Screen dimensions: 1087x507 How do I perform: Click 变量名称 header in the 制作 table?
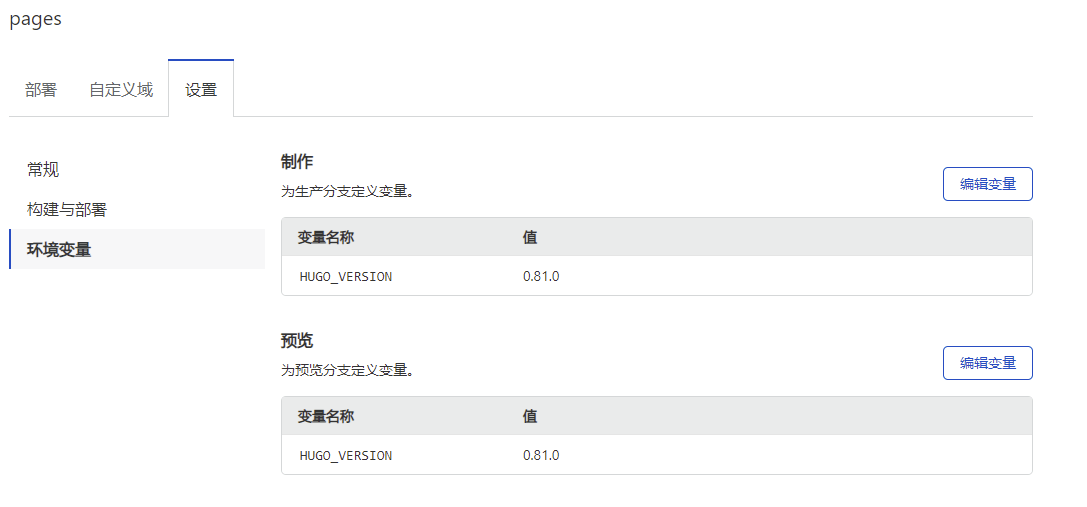pyautogui.click(x=326, y=237)
